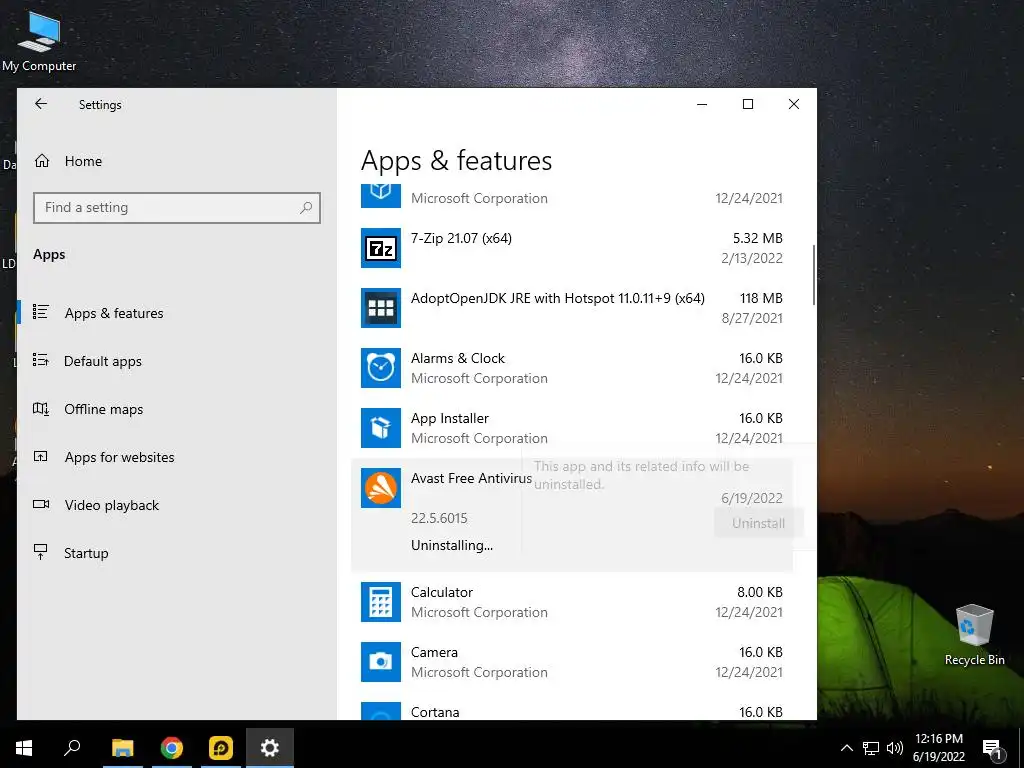The width and height of the screenshot is (1024, 768).
Task: Click the App Installer icon
Action: (381, 428)
